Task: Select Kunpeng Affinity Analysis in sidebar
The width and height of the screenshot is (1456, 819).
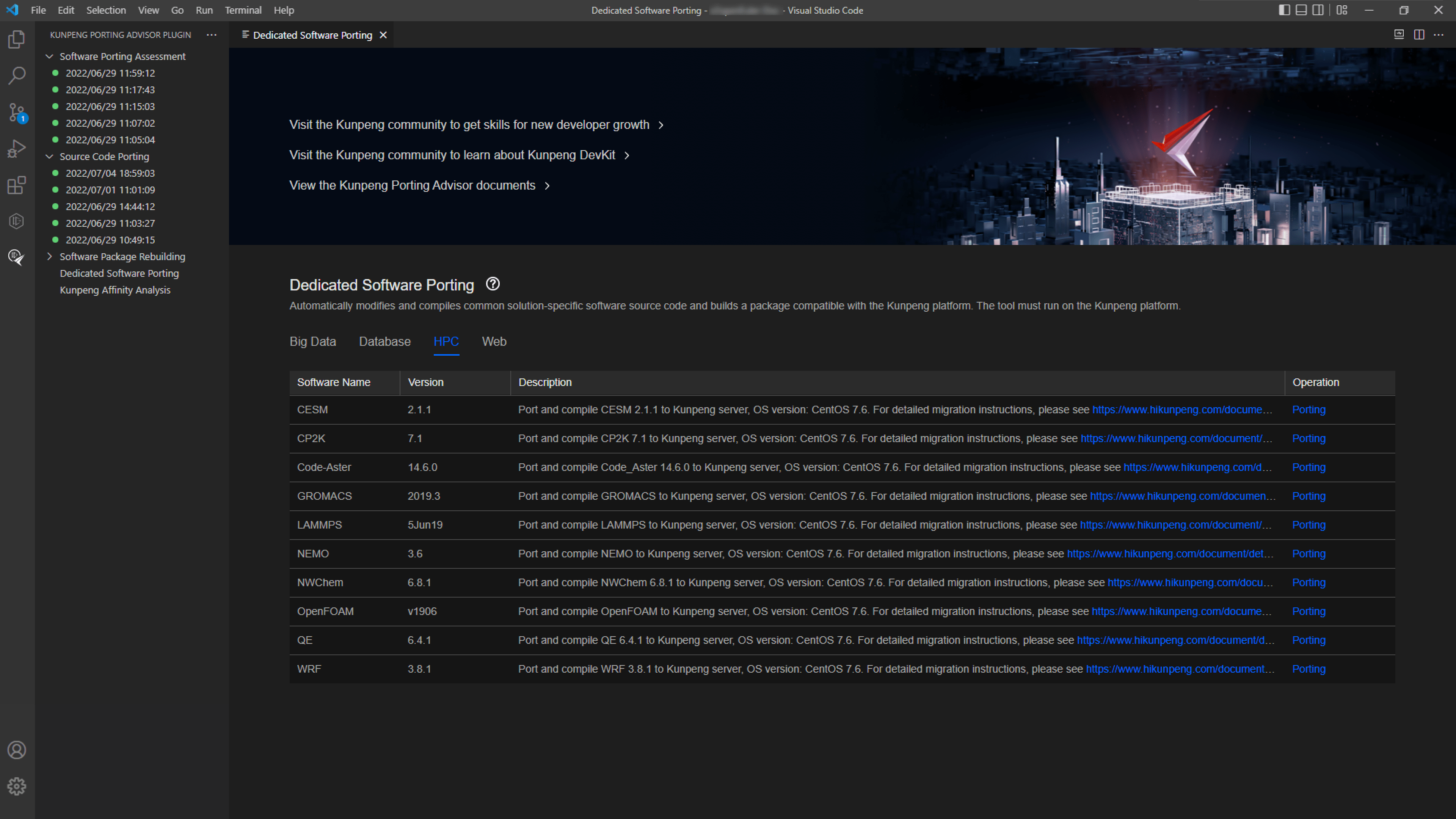Action: click(x=115, y=290)
